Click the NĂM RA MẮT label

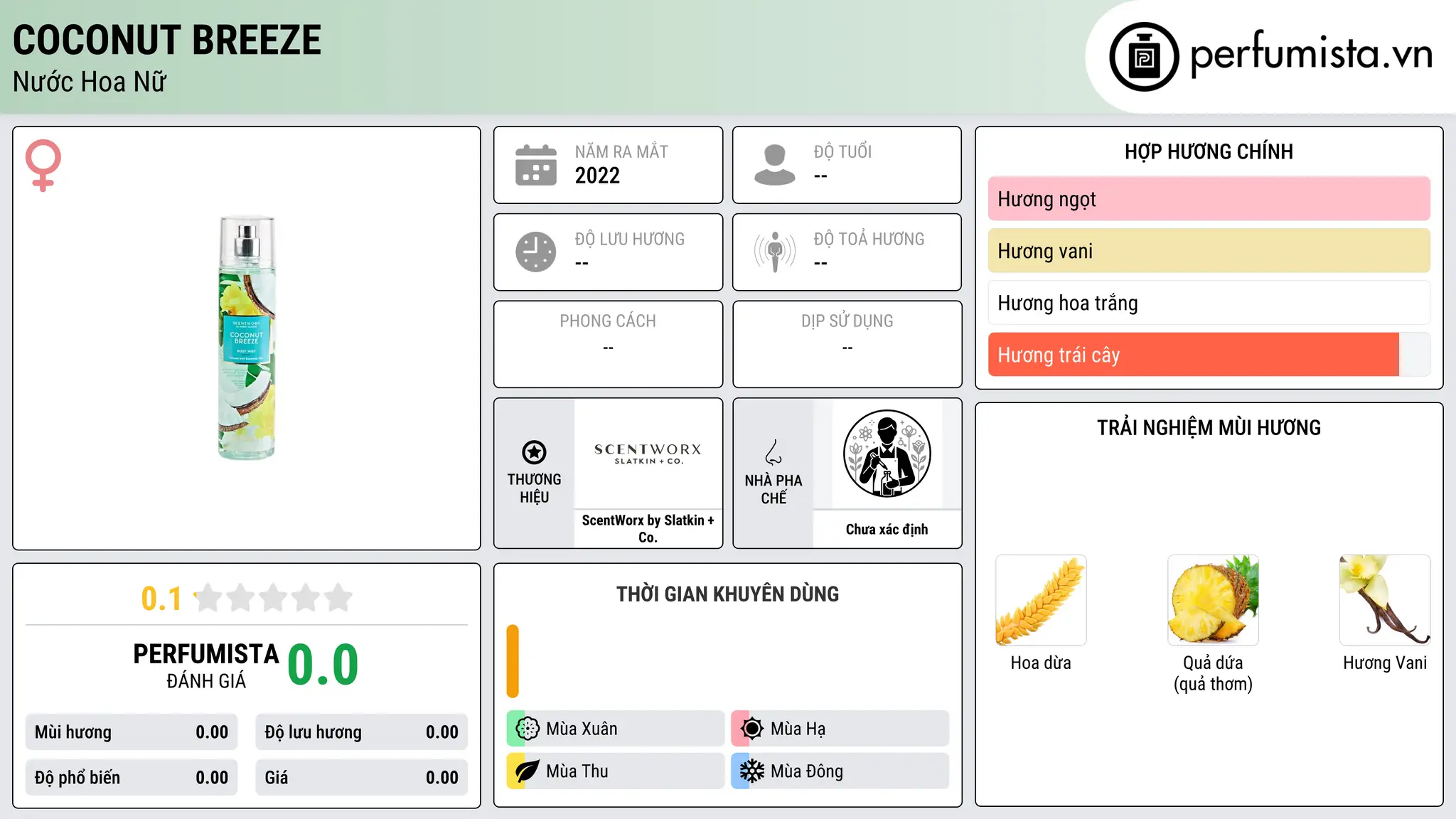click(x=621, y=152)
